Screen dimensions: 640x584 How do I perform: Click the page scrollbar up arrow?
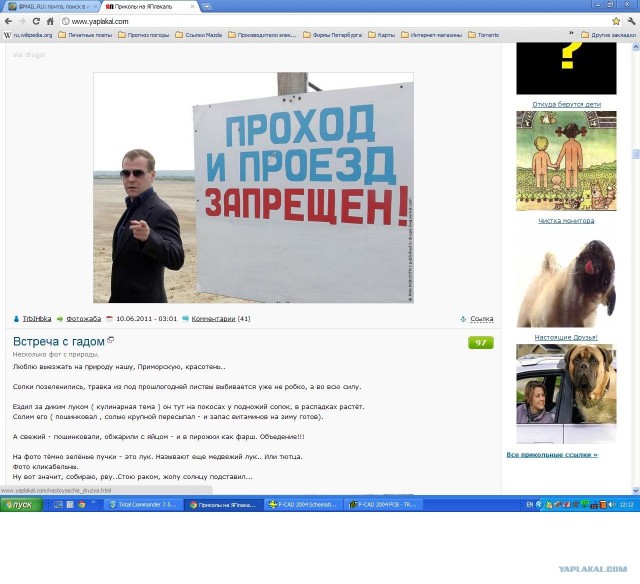click(x=636, y=47)
